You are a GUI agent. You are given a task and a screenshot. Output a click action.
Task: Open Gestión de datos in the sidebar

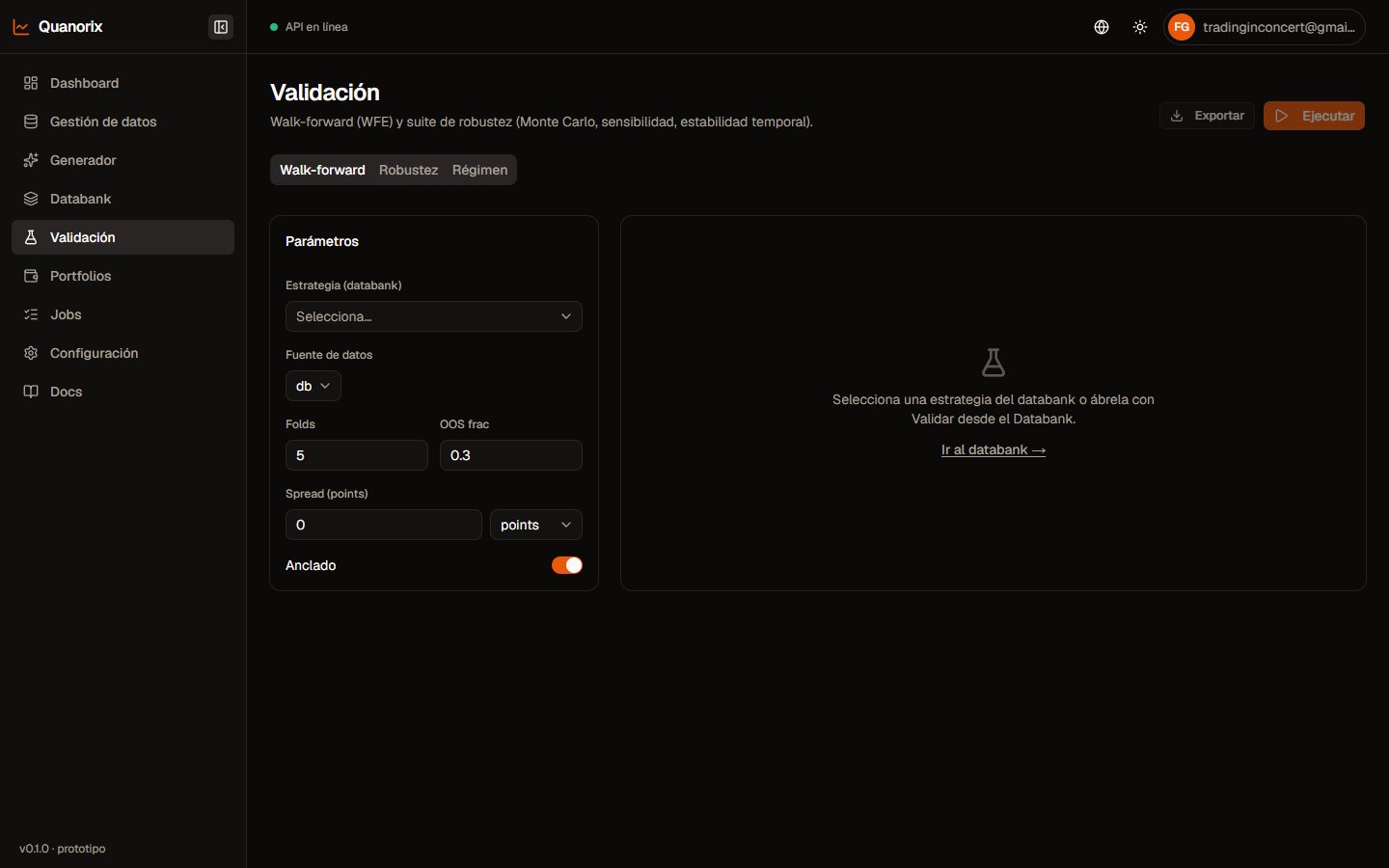[123, 122]
